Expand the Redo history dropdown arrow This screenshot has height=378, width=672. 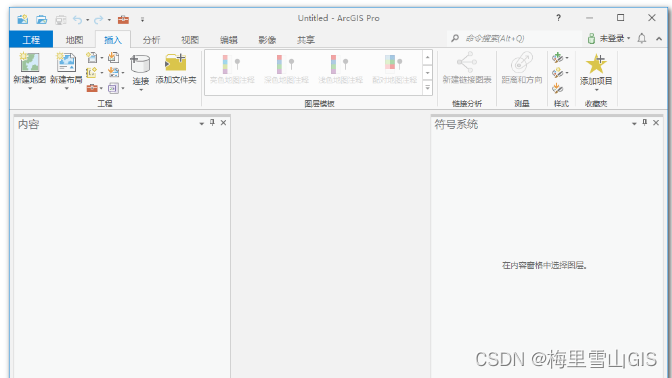click(x=109, y=20)
